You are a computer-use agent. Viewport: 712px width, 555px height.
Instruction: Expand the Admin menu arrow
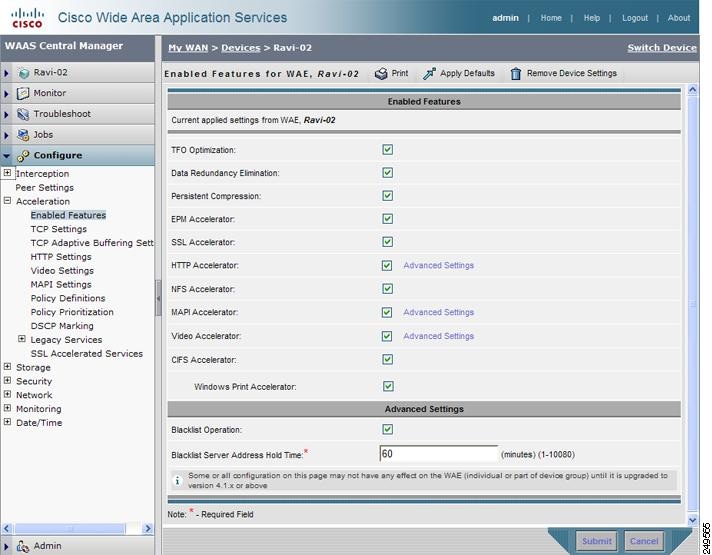[6, 546]
